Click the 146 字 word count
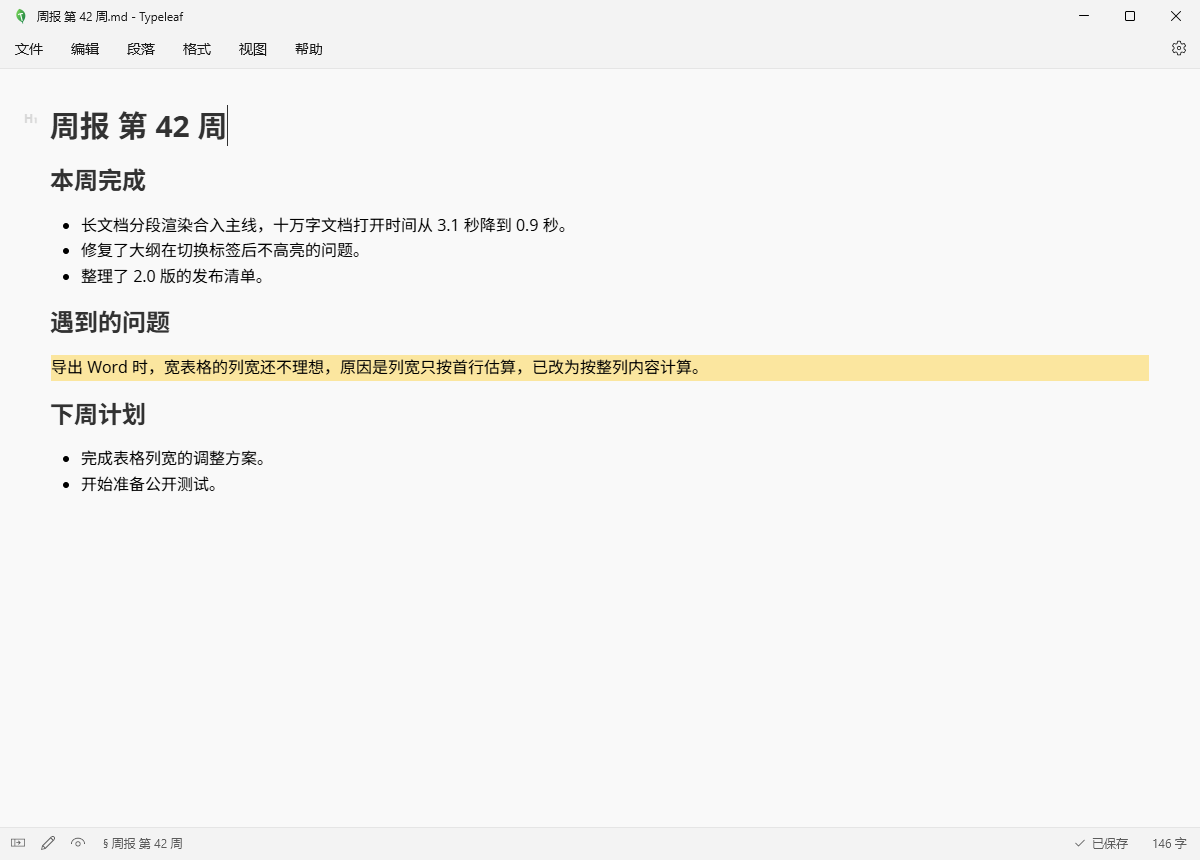Image resolution: width=1200 pixels, height=860 pixels. click(1169, 844)
